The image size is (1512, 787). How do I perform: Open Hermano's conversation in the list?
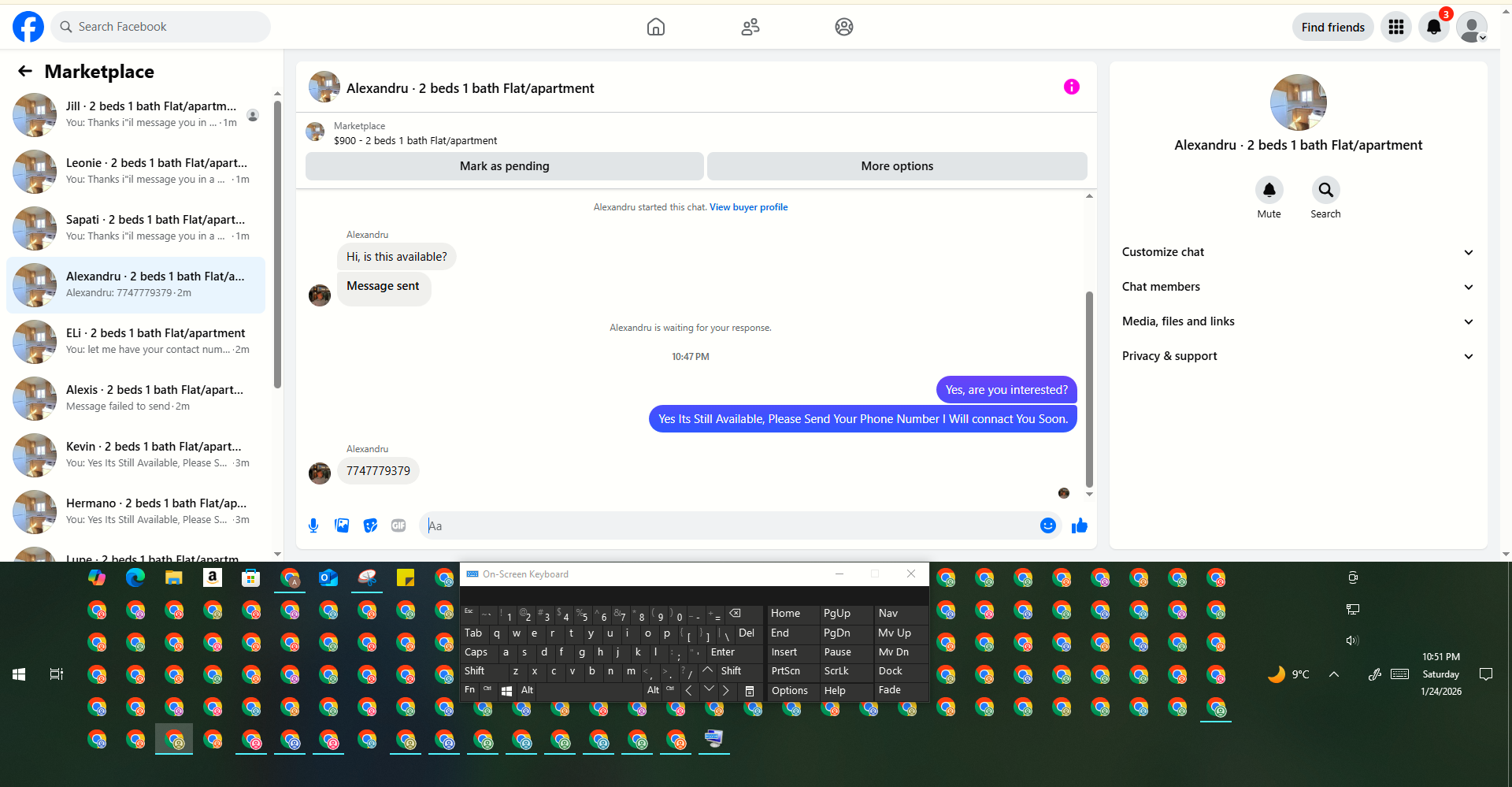click(135, 511)
